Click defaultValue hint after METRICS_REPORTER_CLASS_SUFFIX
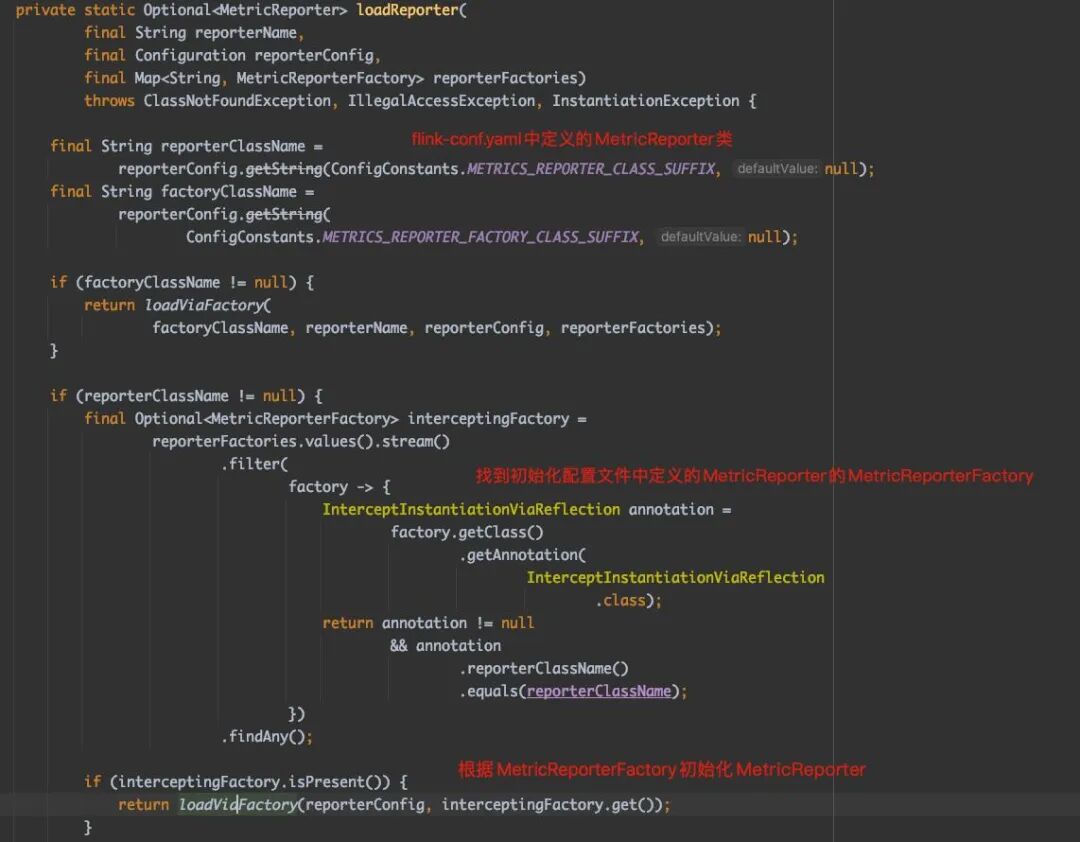 (777, 169)
